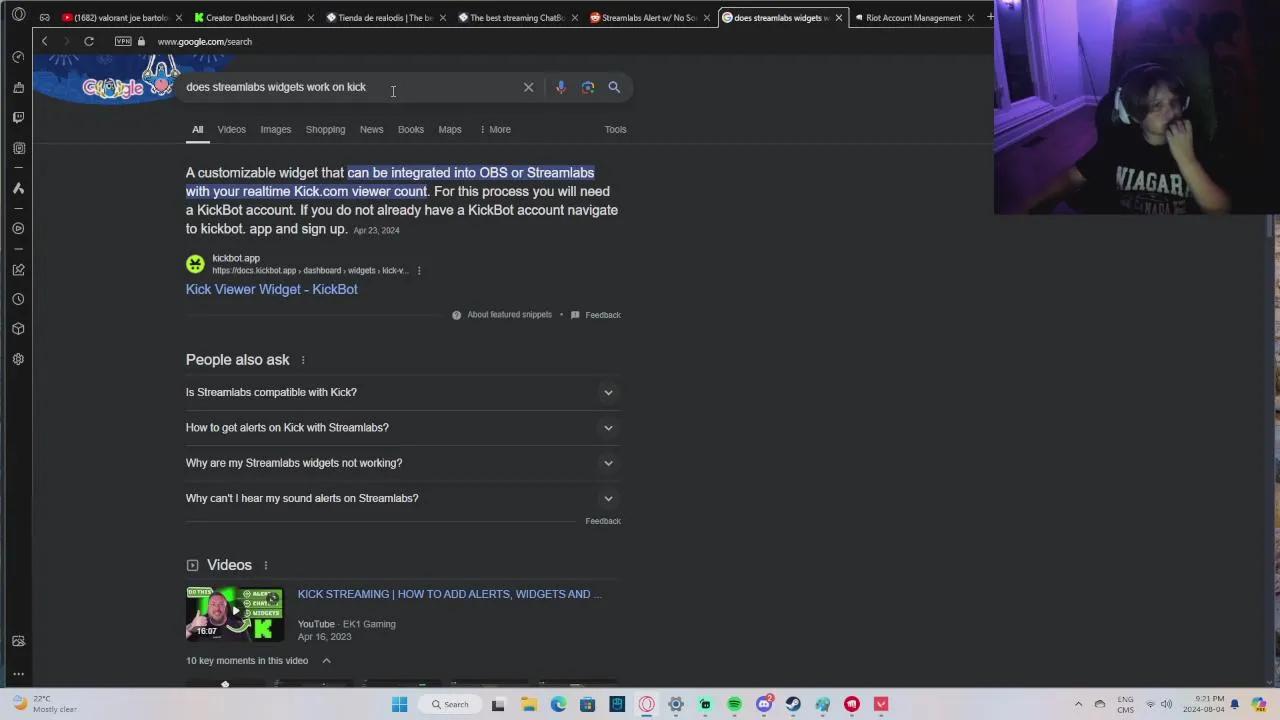This screenshot has height=720, width=1280.
Task: Open the search Tools button
Action: coord(615,129)
